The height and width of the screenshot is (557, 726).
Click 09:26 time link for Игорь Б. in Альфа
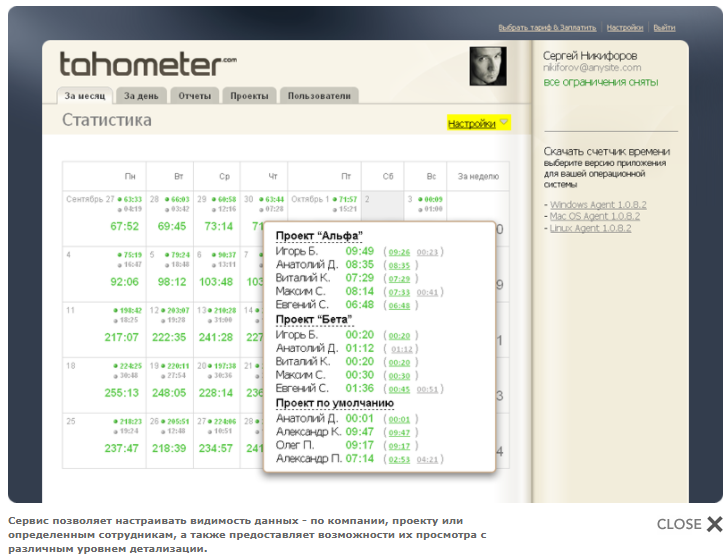click(399, 252)
